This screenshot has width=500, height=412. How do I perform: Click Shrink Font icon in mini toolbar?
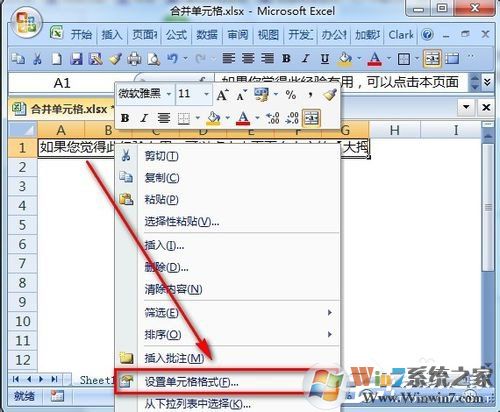[x=241, y=95]
